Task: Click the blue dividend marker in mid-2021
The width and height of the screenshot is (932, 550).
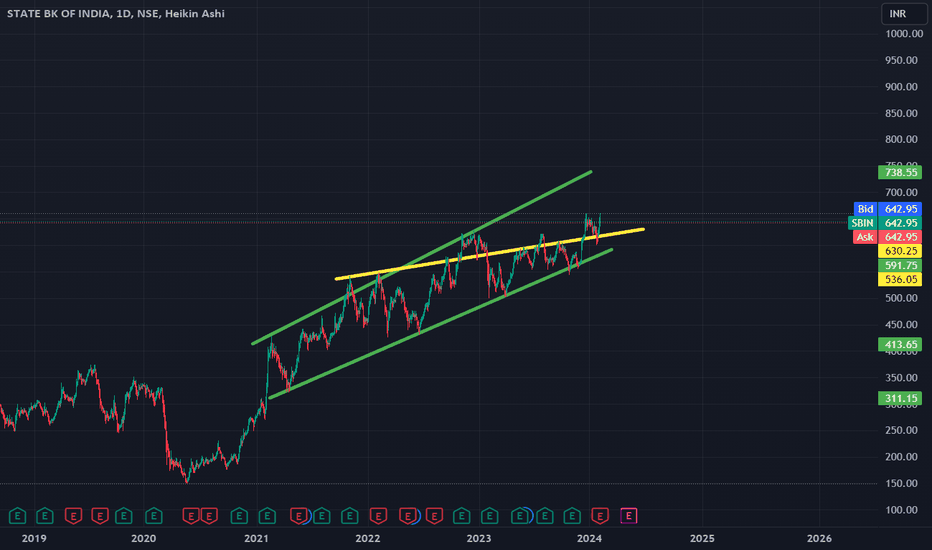Action: [307, 516]
